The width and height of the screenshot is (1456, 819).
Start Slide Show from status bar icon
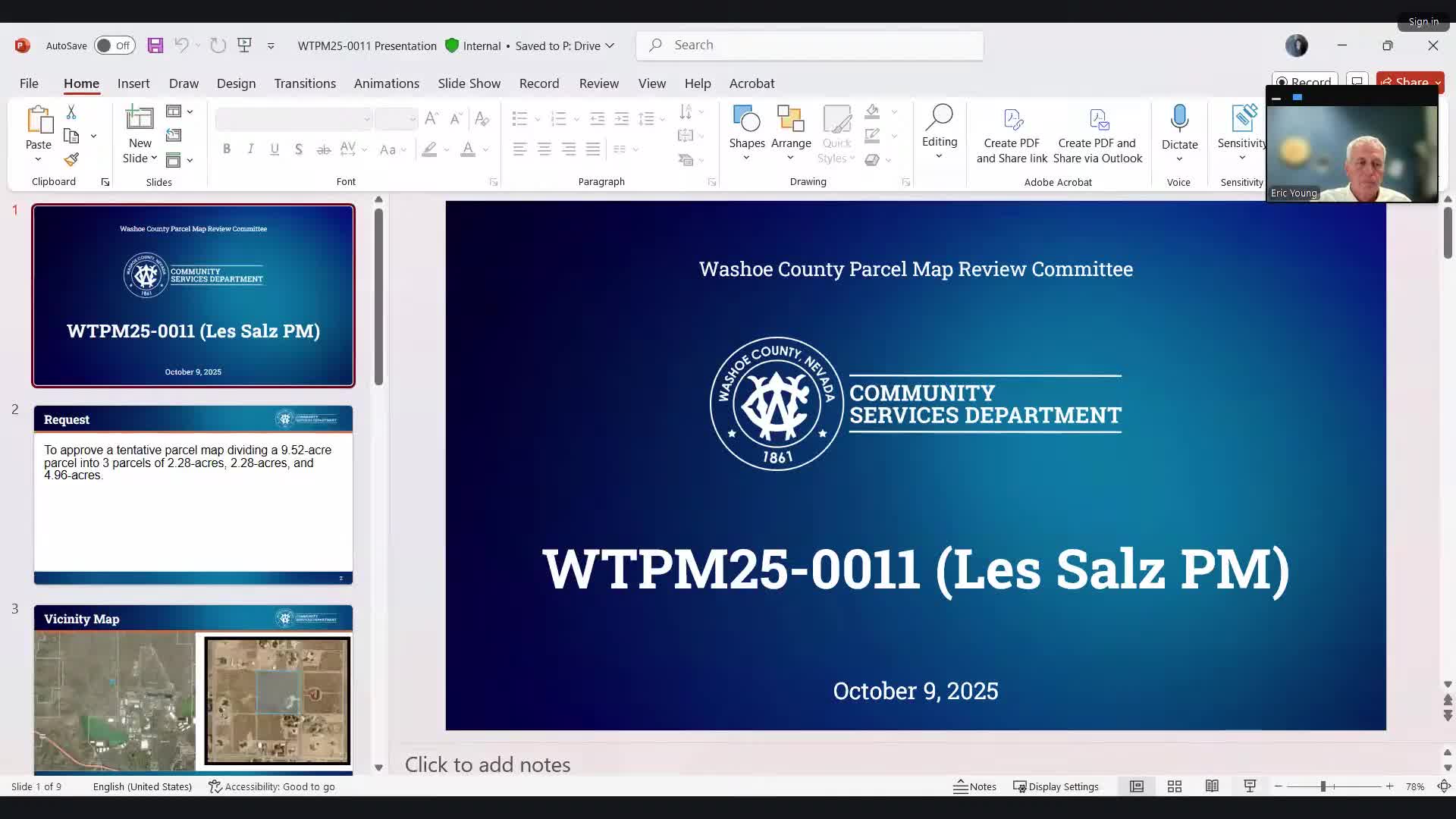1250,786
